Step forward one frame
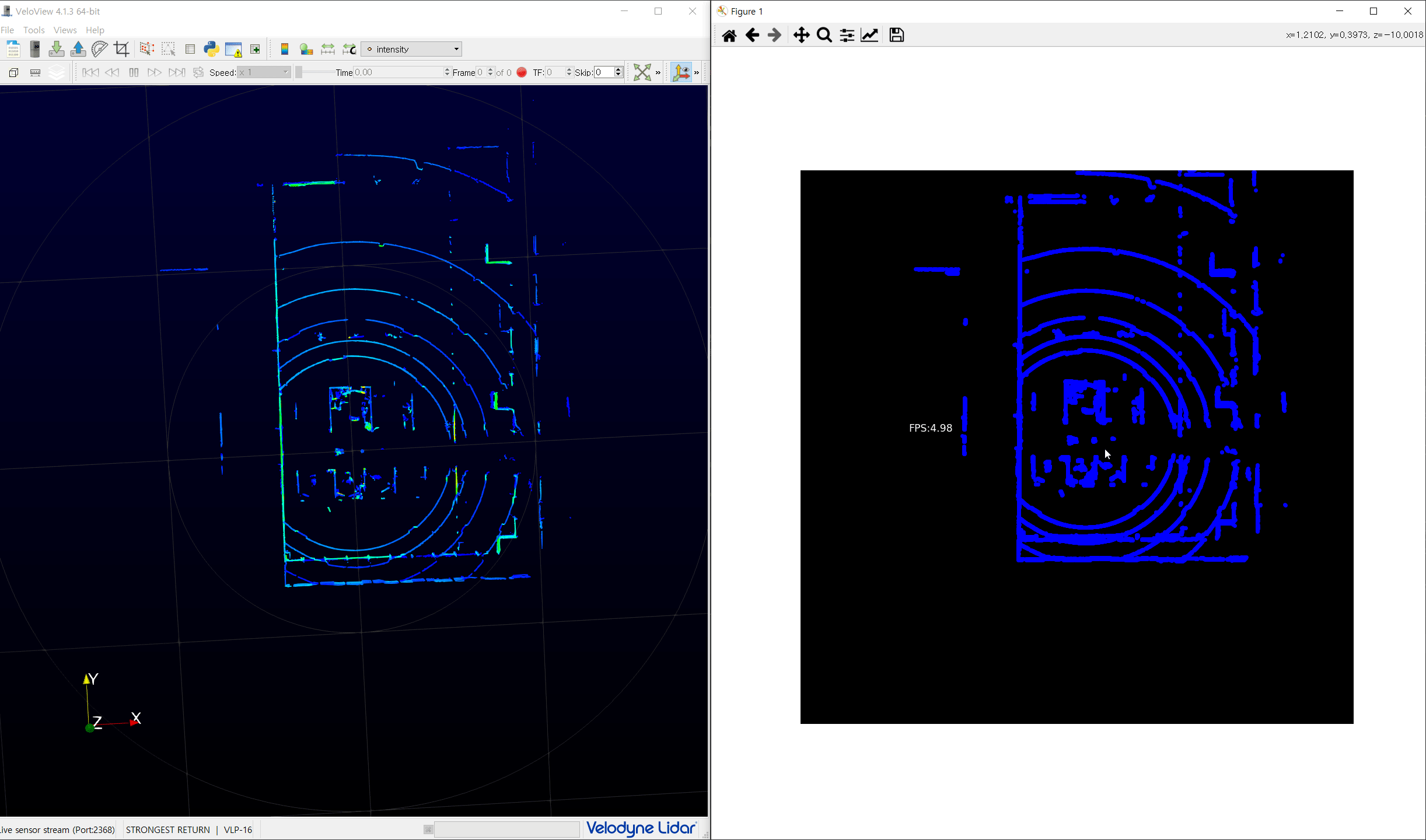 coord(155,72)
